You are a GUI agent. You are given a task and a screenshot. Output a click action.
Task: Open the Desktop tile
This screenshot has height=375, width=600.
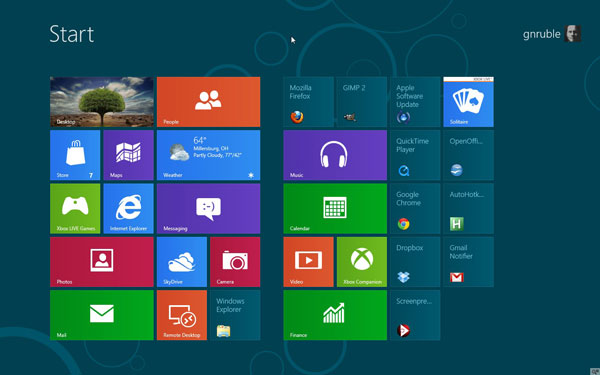coord(102,102)
